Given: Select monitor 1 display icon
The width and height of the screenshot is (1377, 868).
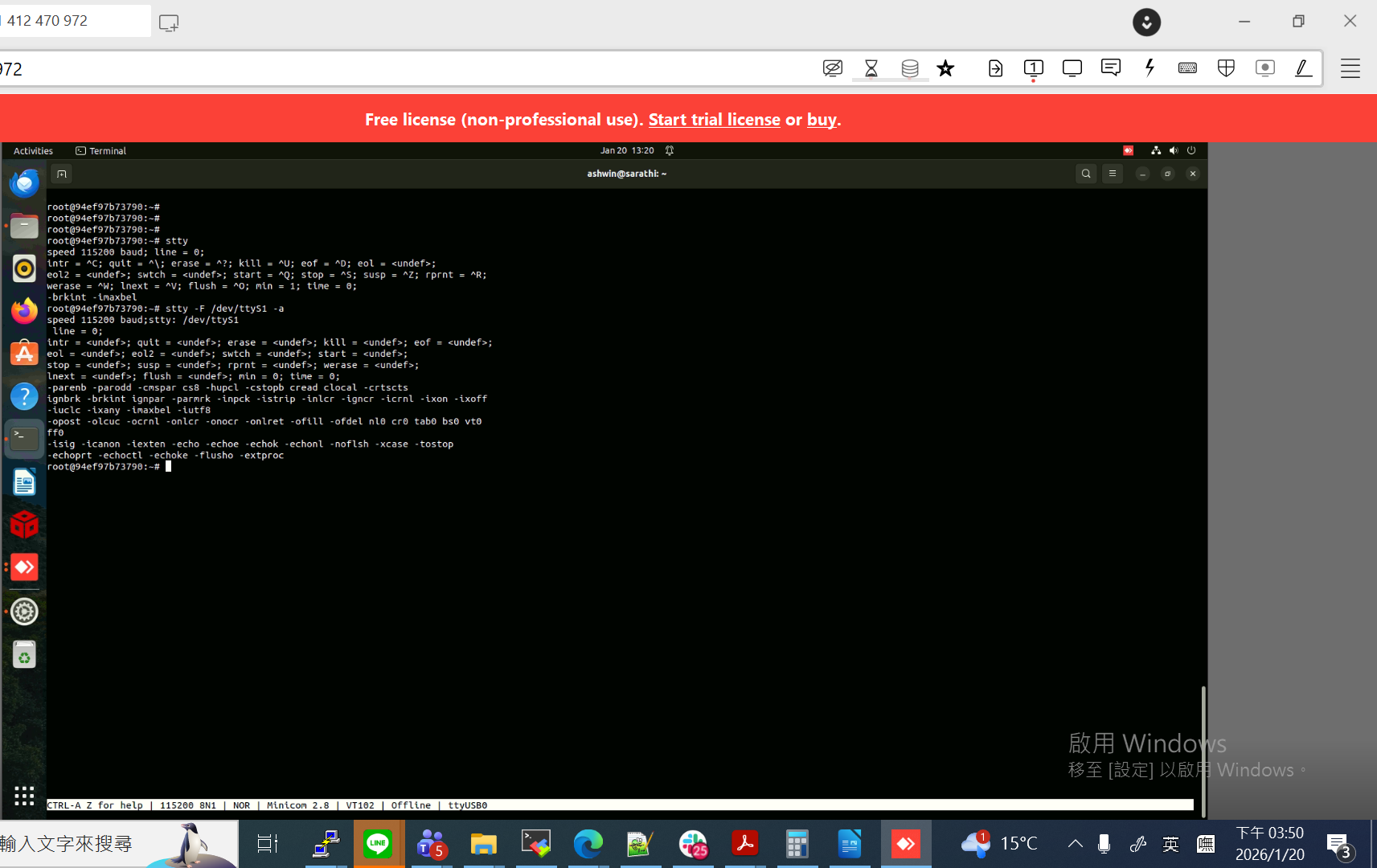Looking at the screenshot, I should point(1034,68).
